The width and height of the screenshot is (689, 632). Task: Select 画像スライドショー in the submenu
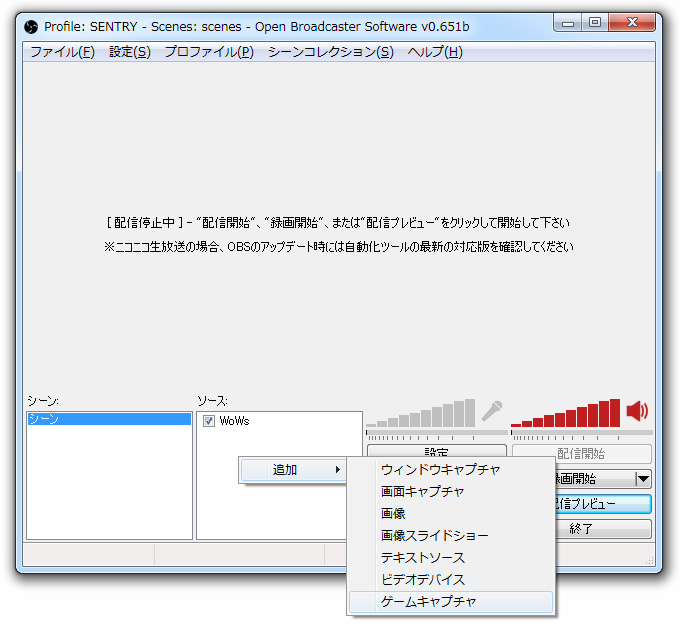[451, 535]
